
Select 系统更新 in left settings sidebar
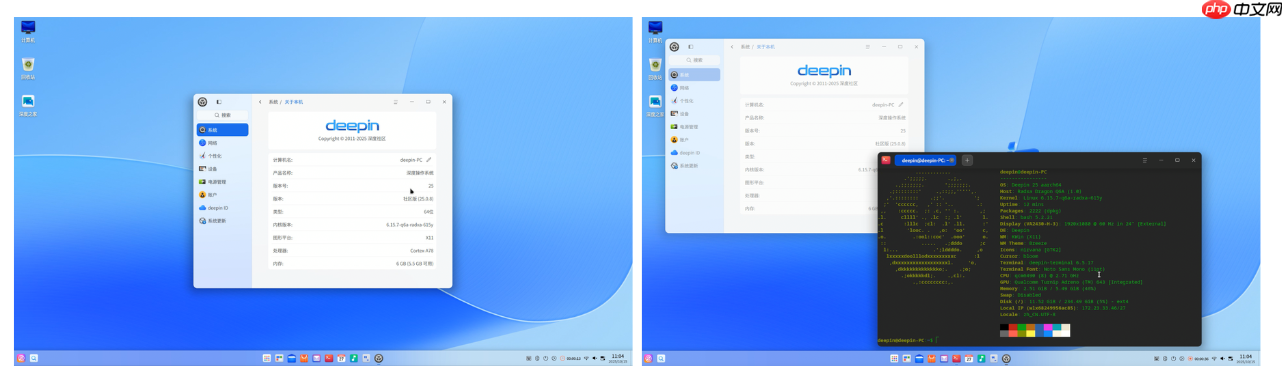point(222,221)
